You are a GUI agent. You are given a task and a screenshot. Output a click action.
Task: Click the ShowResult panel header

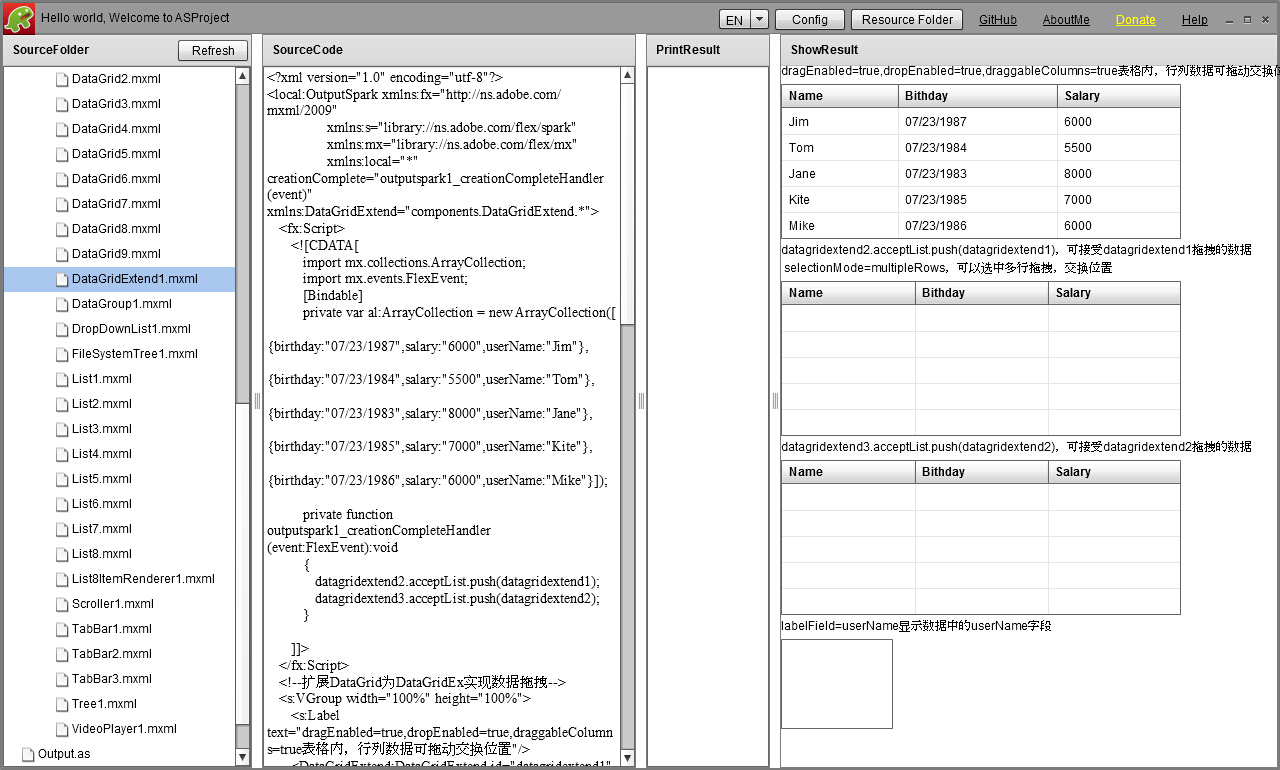tap(1029, 50)
